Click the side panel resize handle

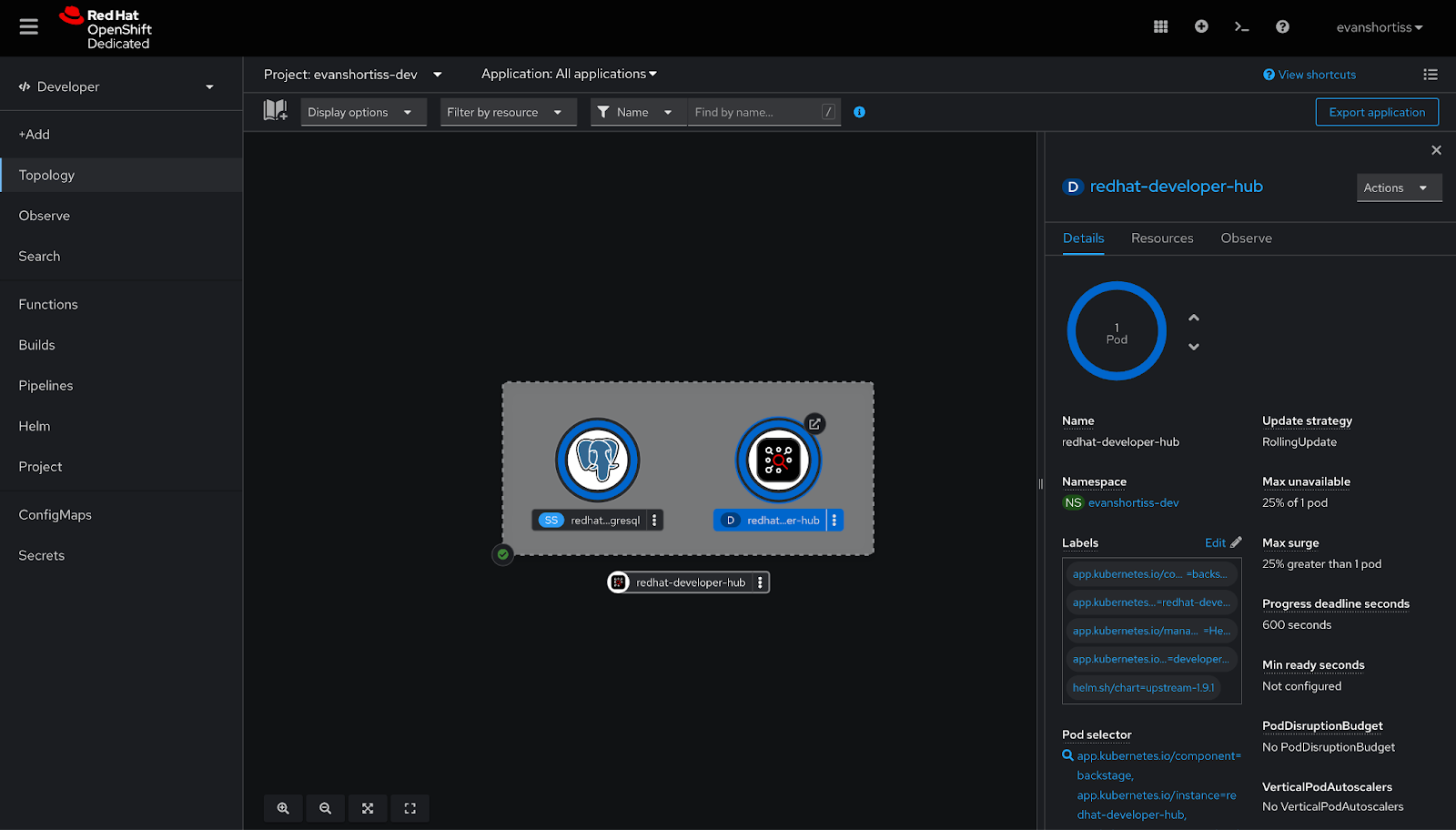point(1041,483)
